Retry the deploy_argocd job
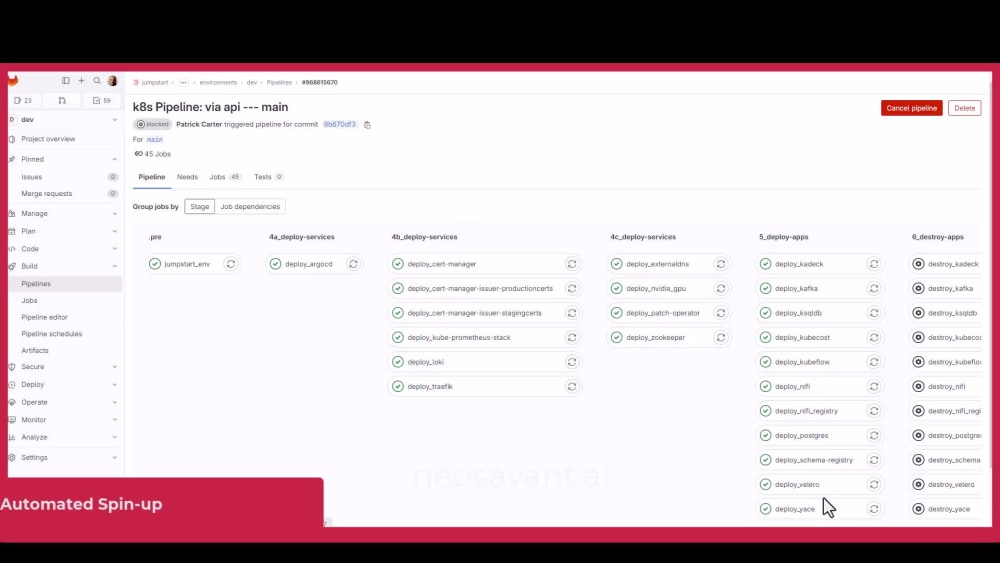 pyautogui.click(x=353, y=264)
